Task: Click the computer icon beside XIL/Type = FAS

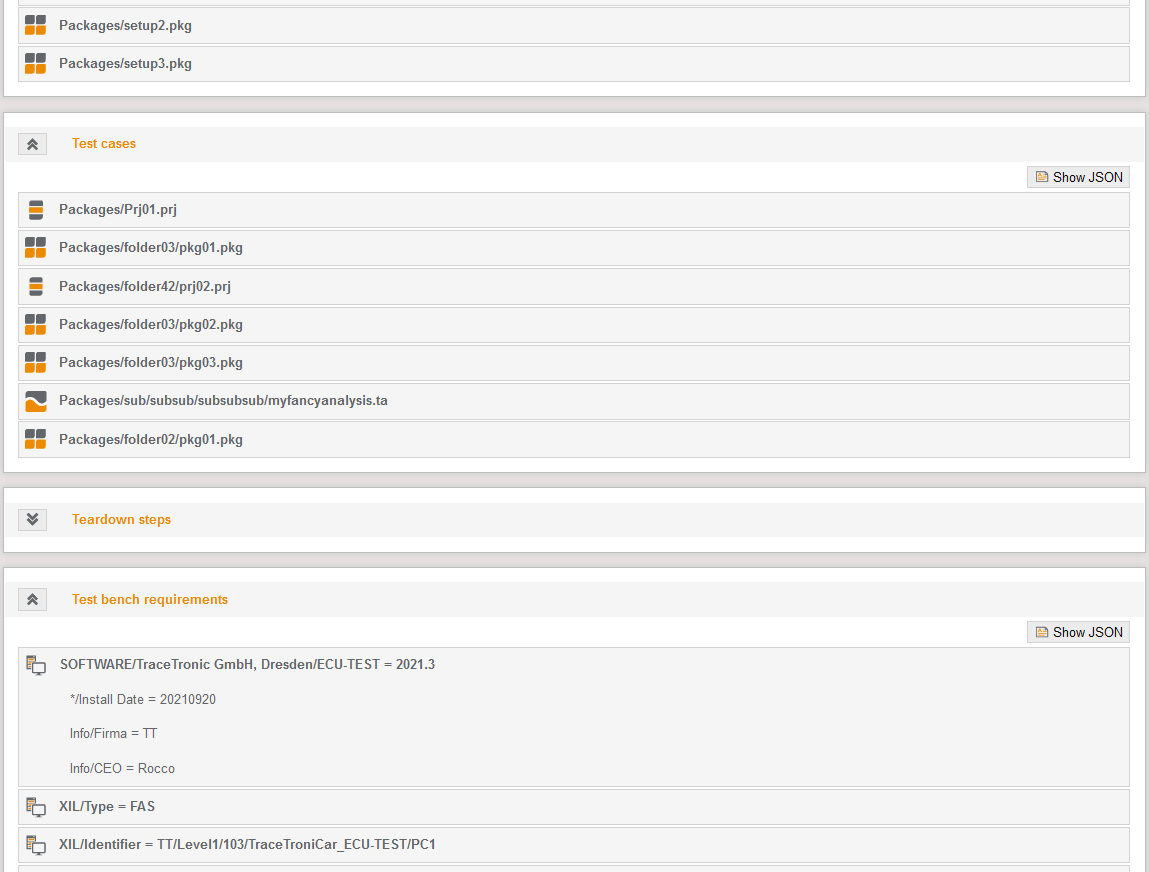Action: (x=36, y=807)
